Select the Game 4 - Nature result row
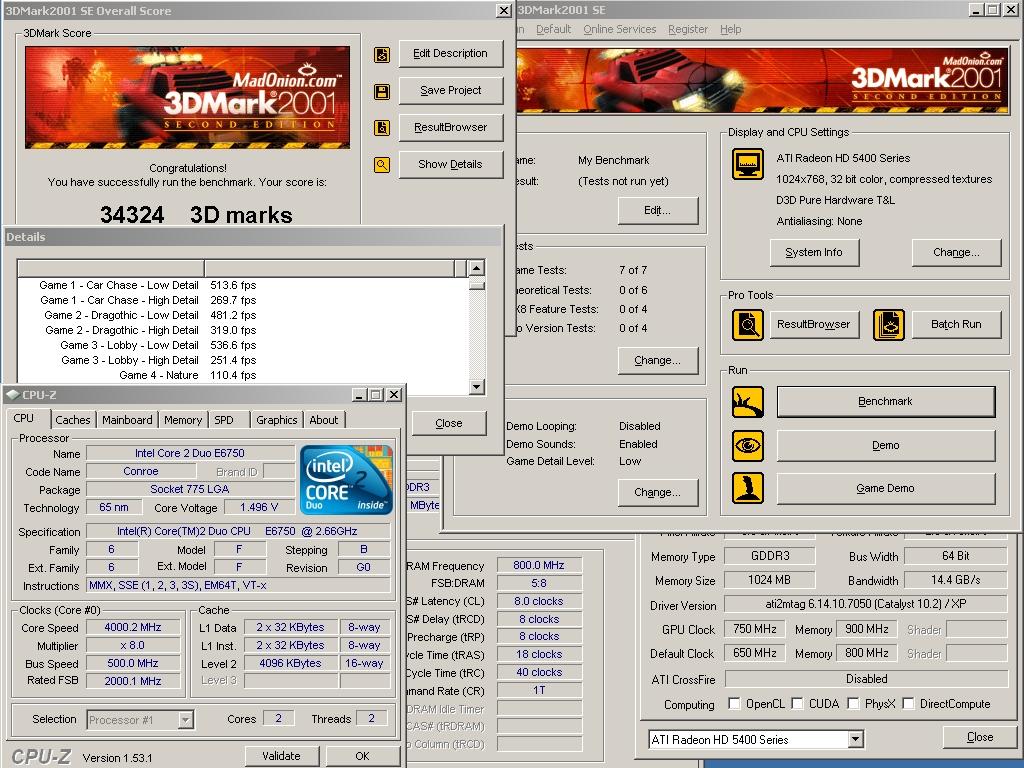1024x768 pixels. pos(242,376)
